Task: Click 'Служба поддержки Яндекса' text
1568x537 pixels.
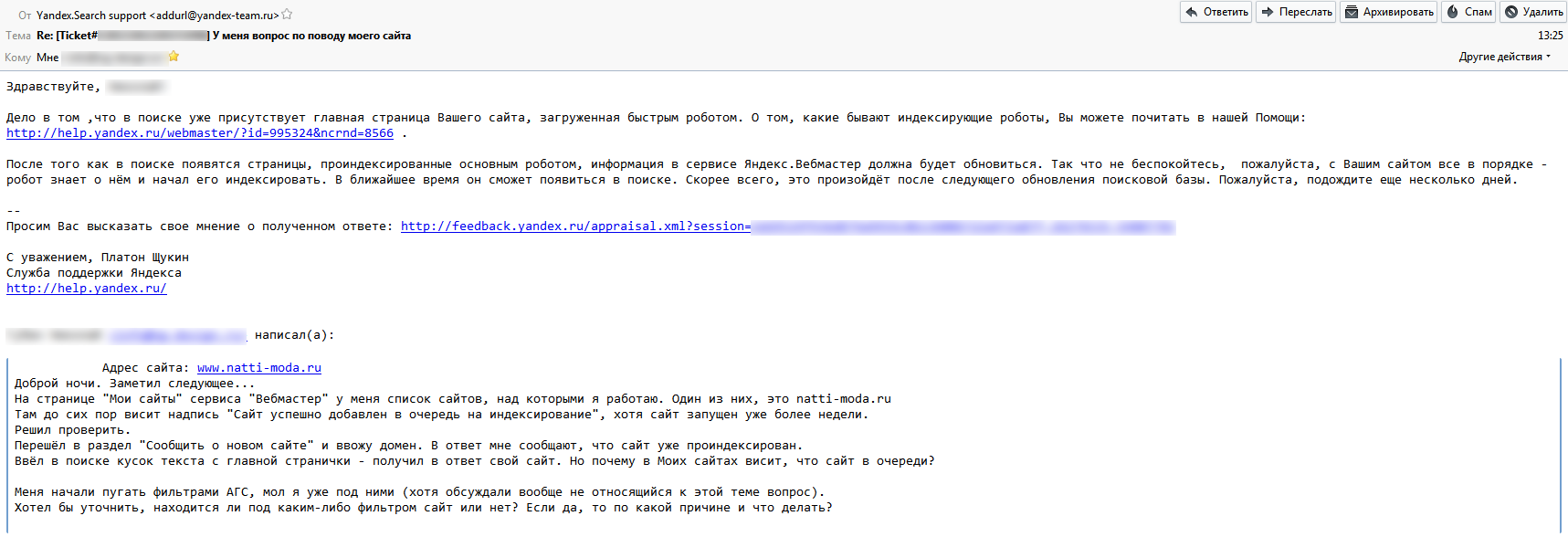Action: point(94,273)
